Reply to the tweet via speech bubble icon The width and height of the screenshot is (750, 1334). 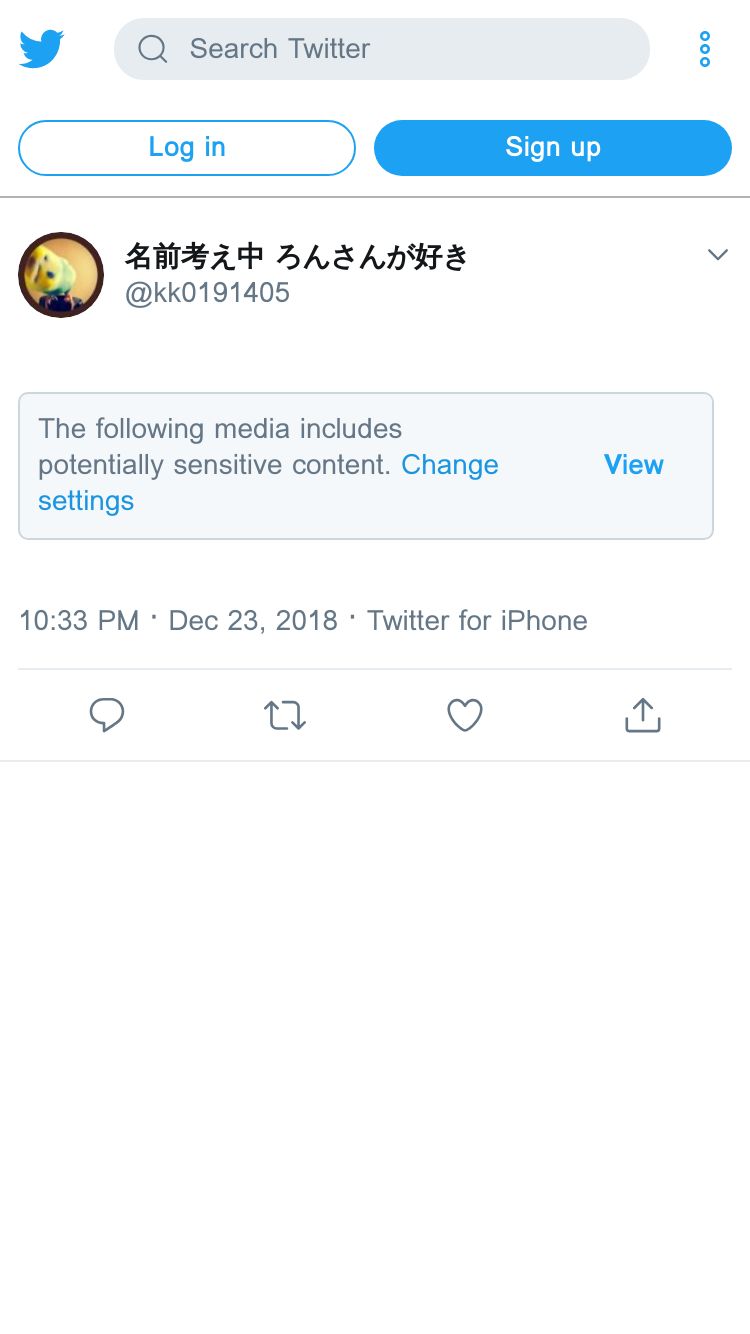(x=107, y=715)
